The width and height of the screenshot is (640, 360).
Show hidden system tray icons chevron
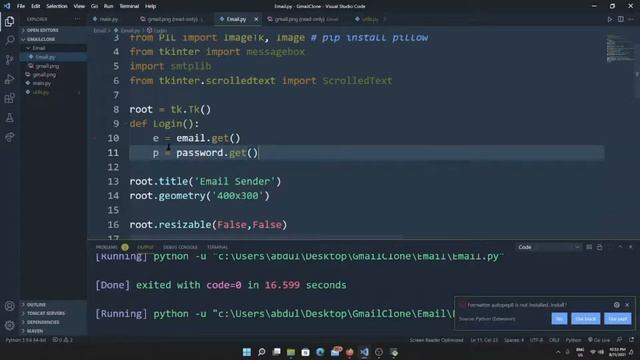558,352
